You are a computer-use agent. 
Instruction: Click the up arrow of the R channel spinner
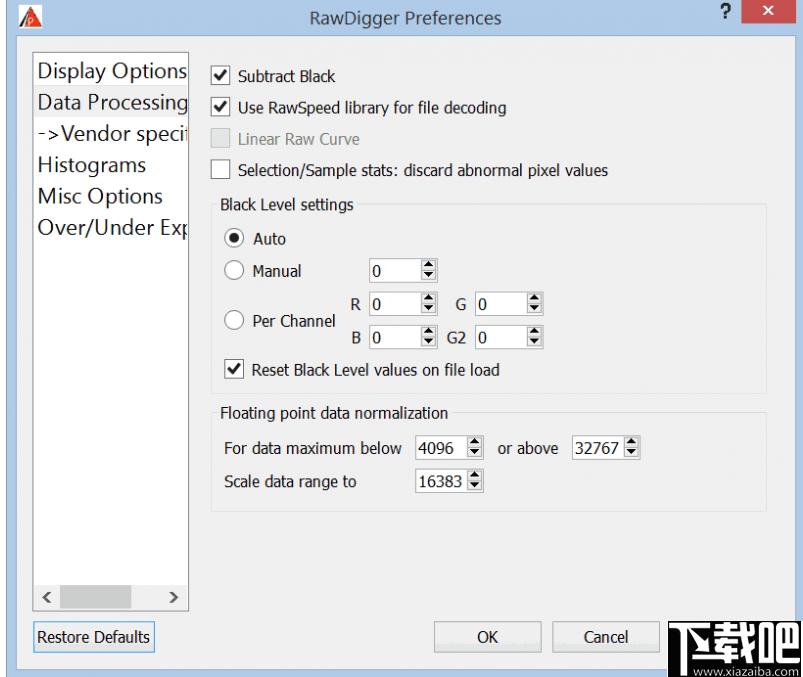coord(429,298)
